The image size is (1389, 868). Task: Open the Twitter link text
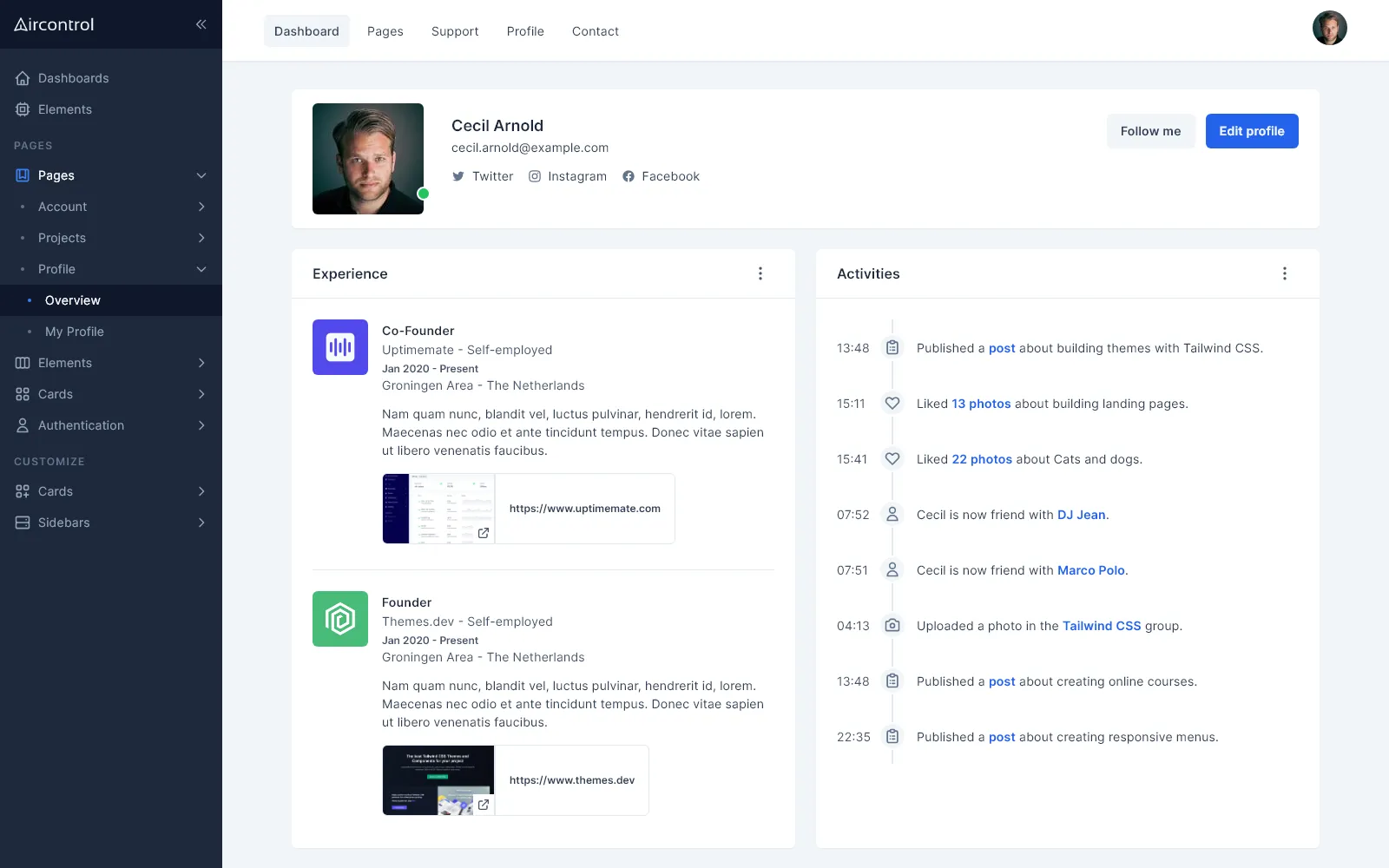coord(492,176)
